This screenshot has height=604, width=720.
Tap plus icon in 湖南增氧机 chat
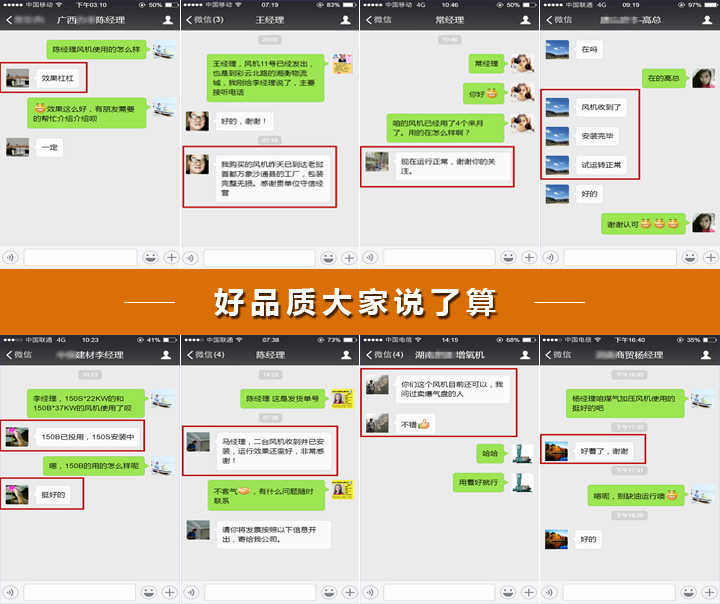coord(530,592)
